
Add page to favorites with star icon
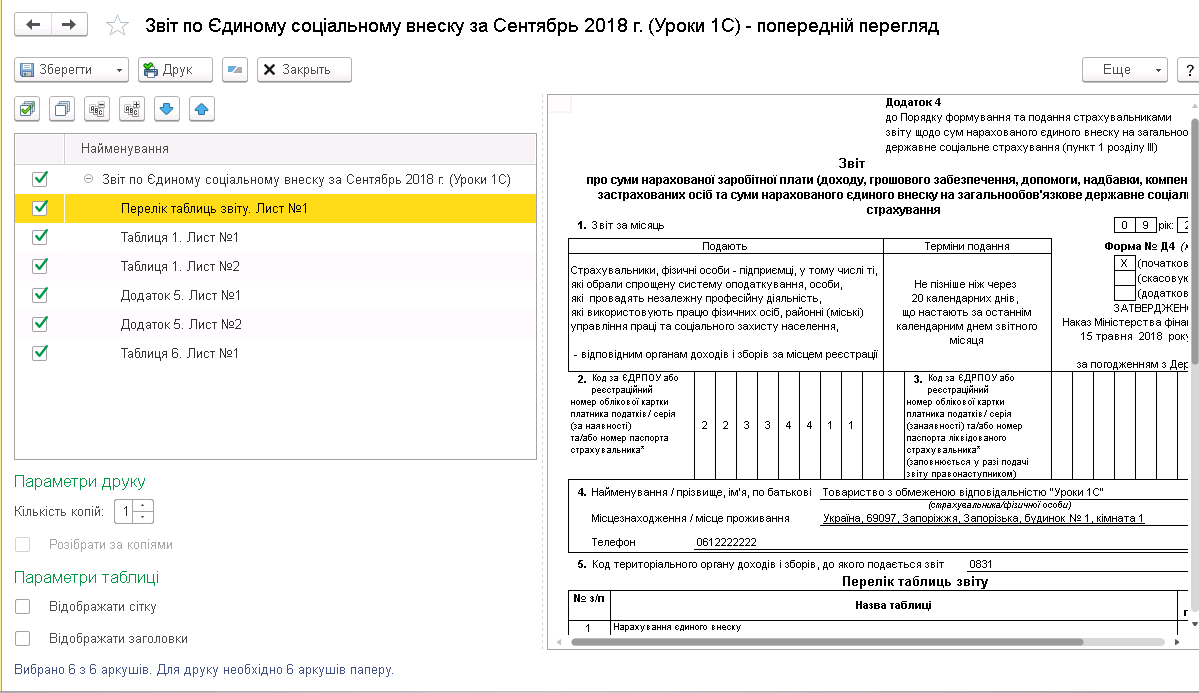click(117, 25)
